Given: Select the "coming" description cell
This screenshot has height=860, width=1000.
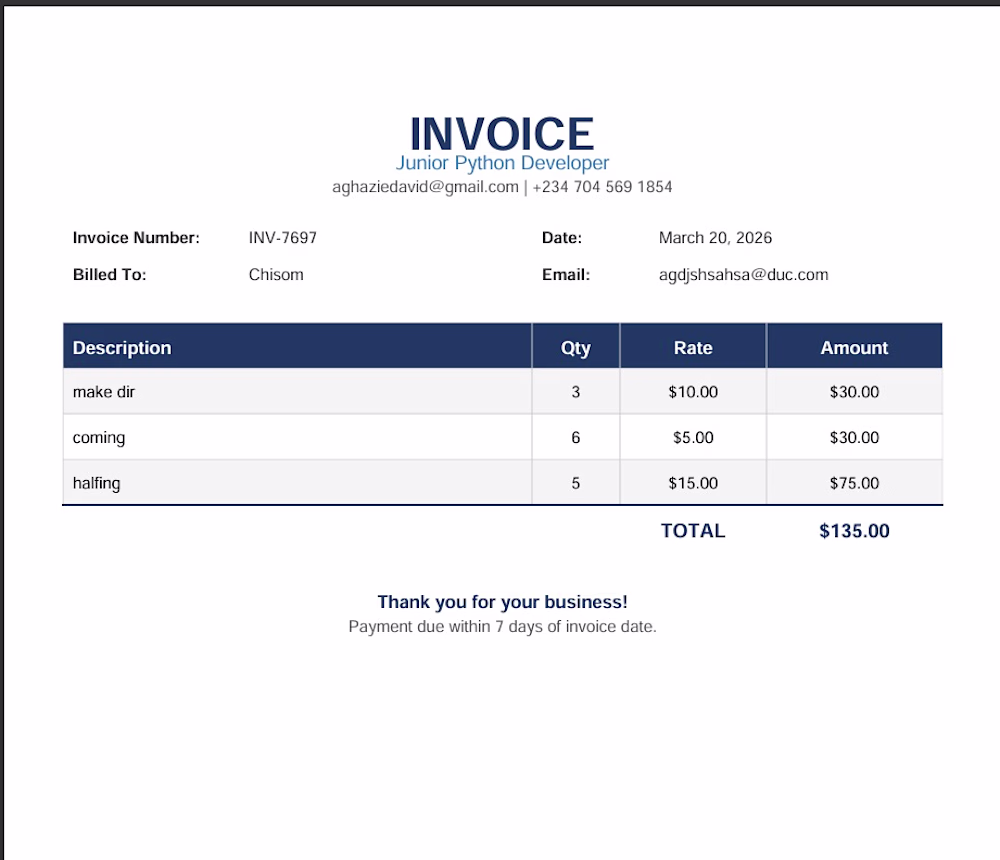Looking at the screenshot, I should 99,438.
